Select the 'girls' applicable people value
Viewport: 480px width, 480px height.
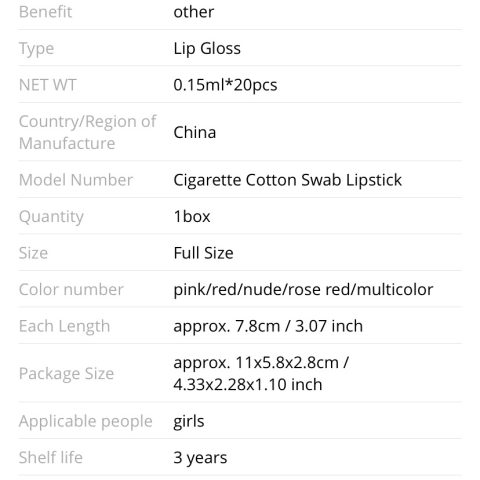pos(189,422)
